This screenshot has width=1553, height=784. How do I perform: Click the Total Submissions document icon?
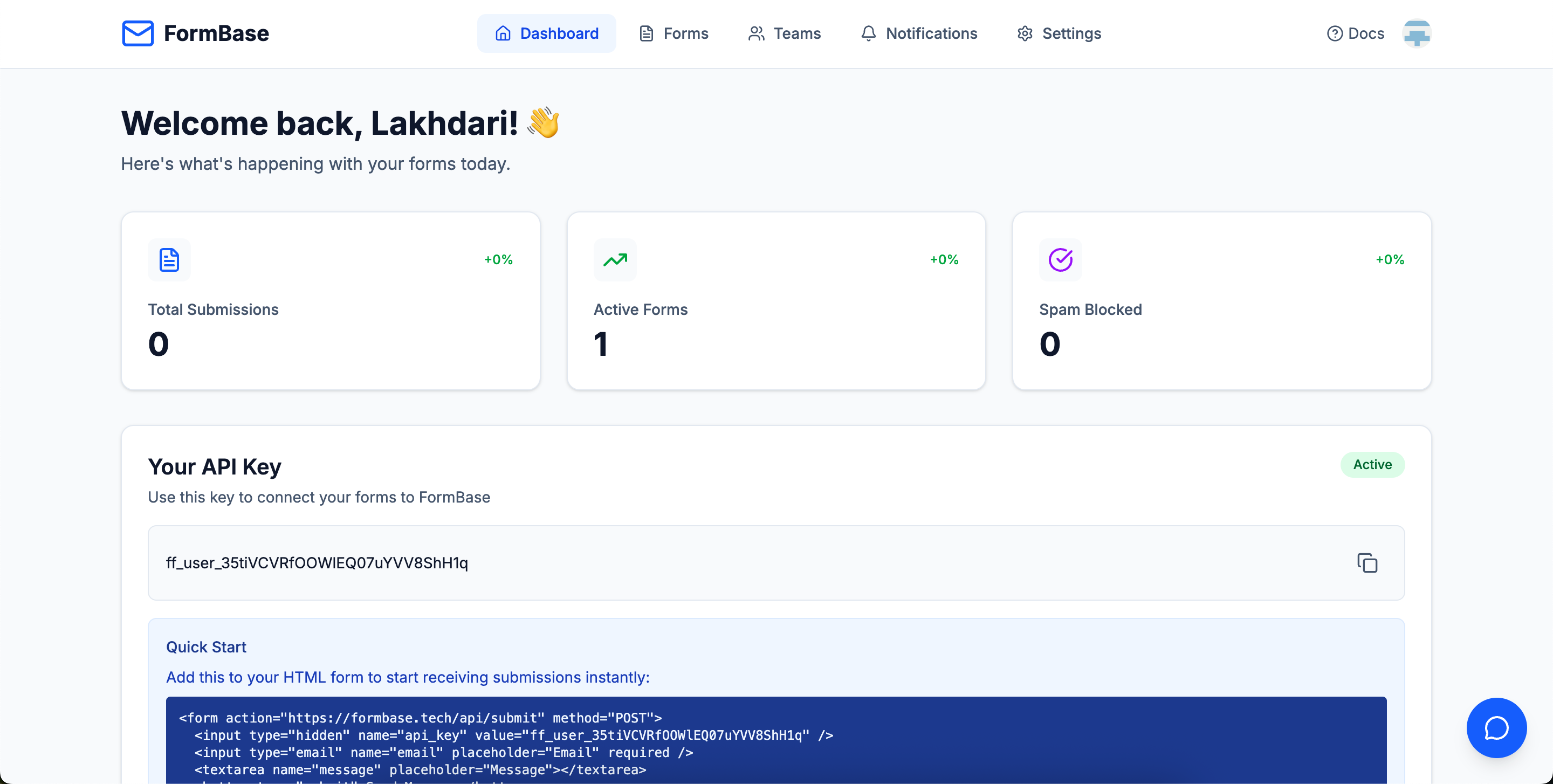pos(169,260)
